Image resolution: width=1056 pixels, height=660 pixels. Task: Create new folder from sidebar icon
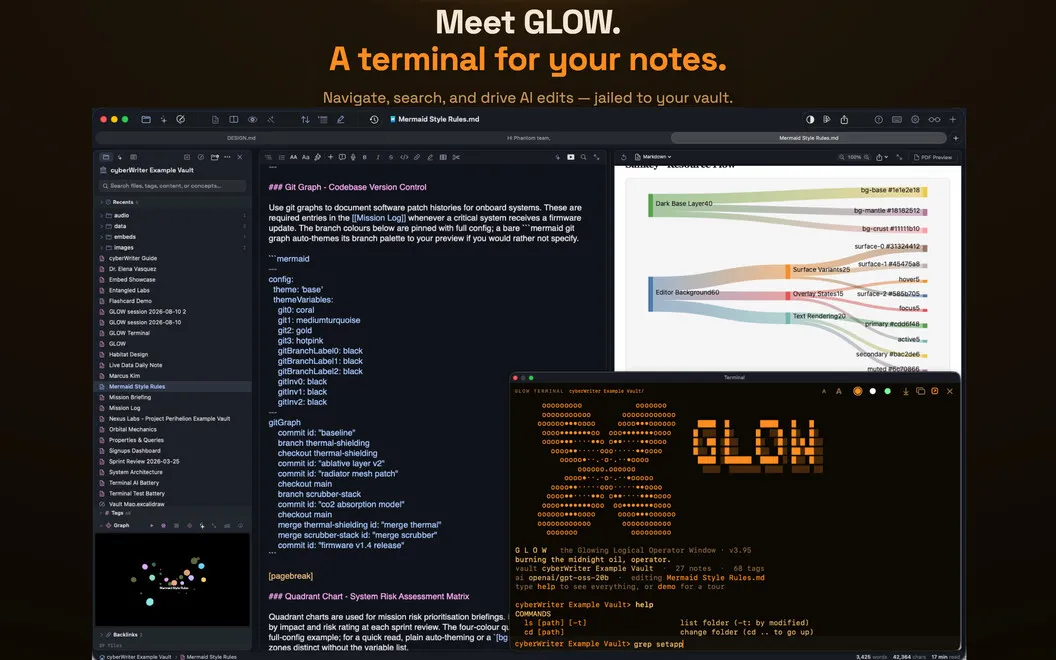(214, 157)
